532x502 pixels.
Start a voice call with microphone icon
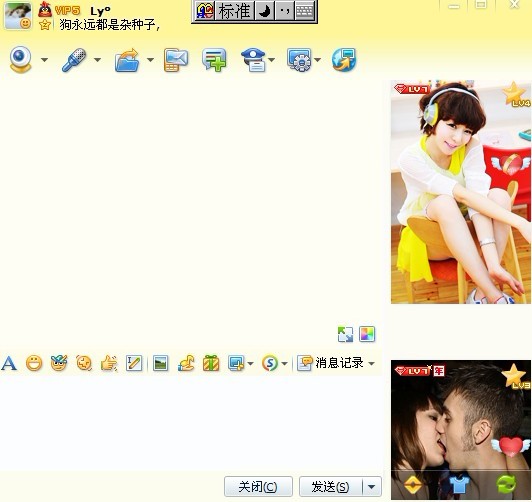click(x=74, y=60)
